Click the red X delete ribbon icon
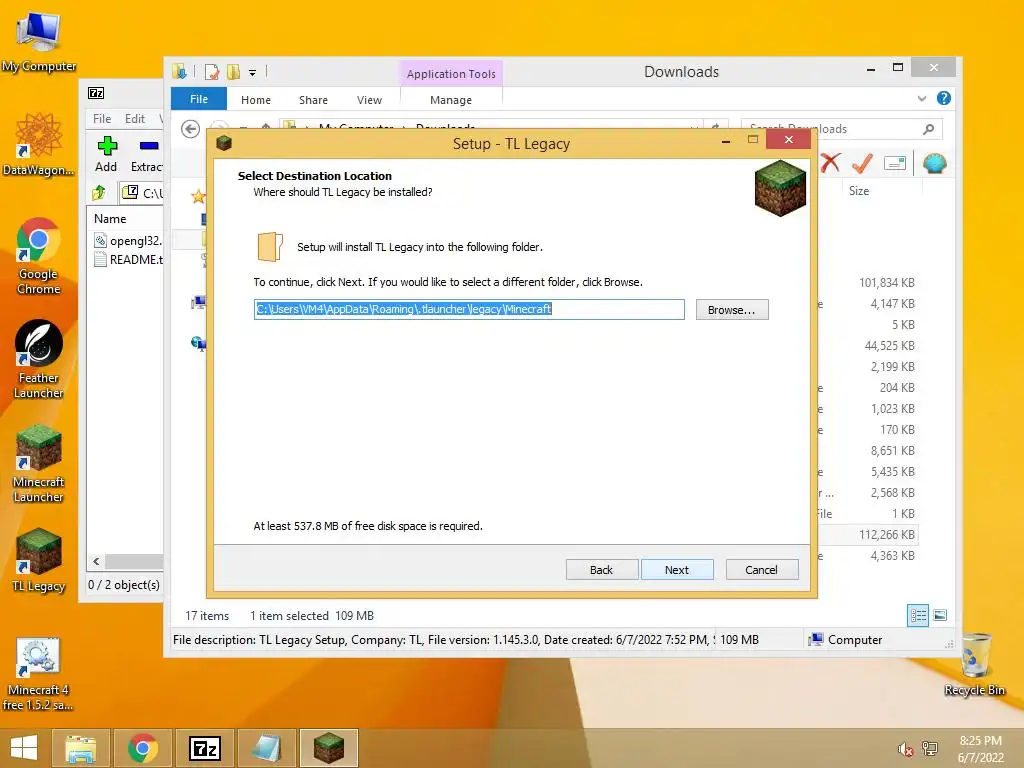The height and width of the screenshot is (768, 1024). 830,163
